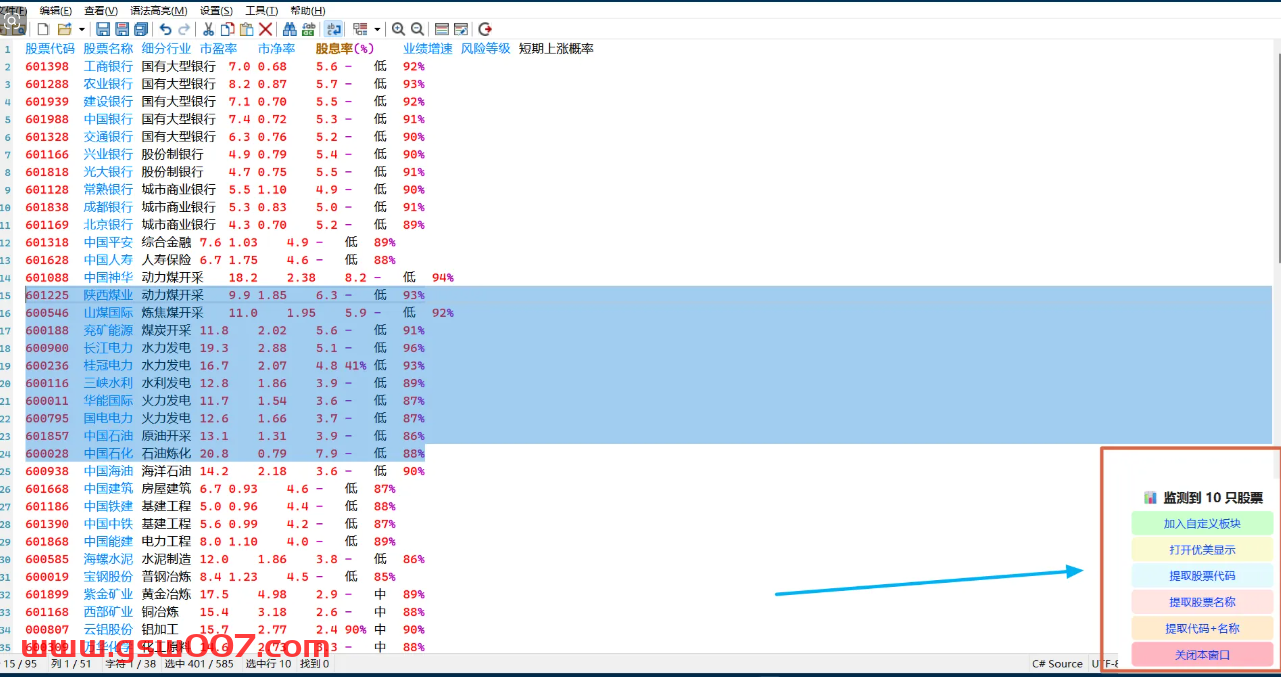Open the 设置 menu
This screenshot has height=677, width=1281.
point(216,10)
